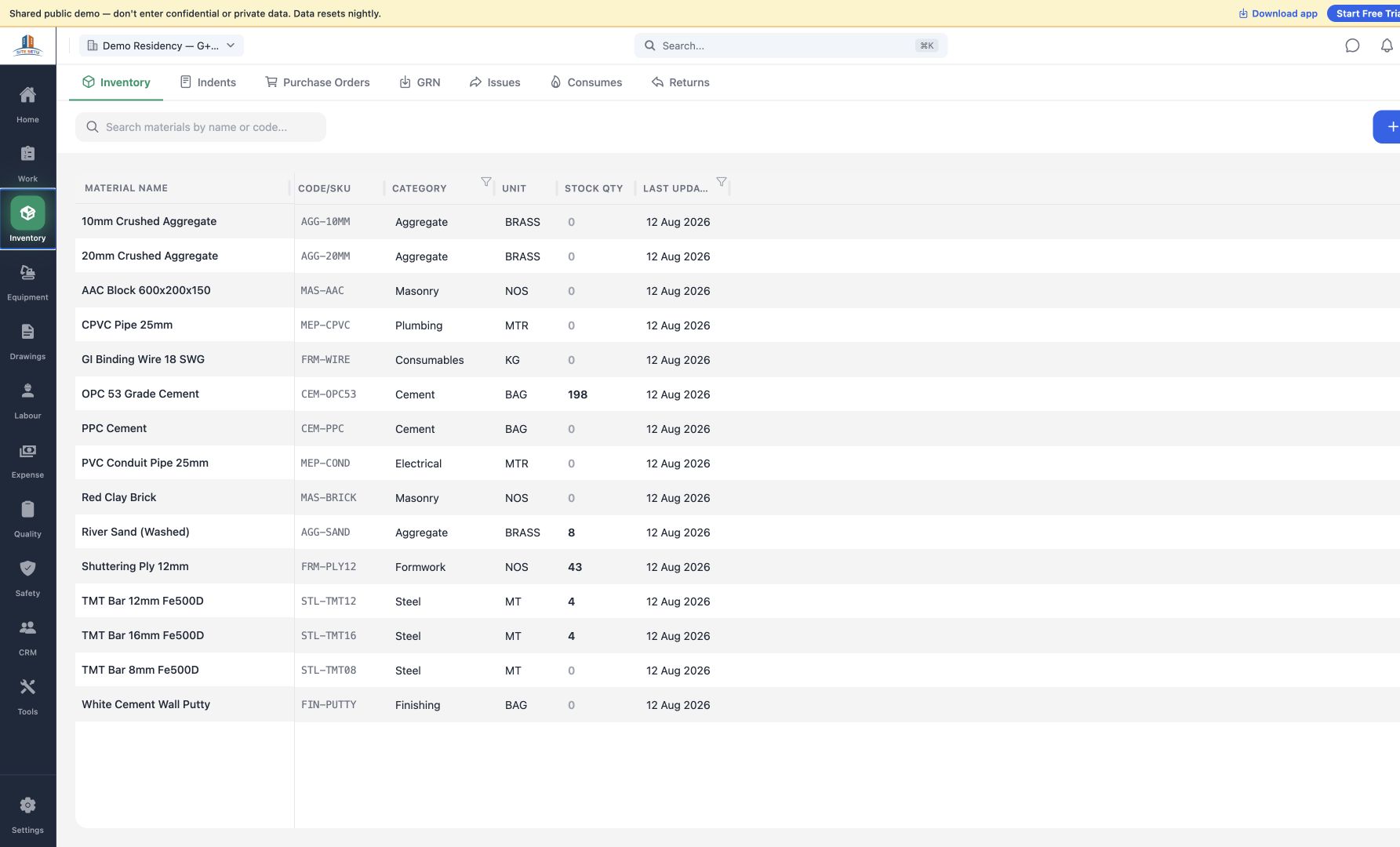Viewport: 1400px width, 847px height.
Task: Open the Quality section in sidebar
Action: click(27, 518)
